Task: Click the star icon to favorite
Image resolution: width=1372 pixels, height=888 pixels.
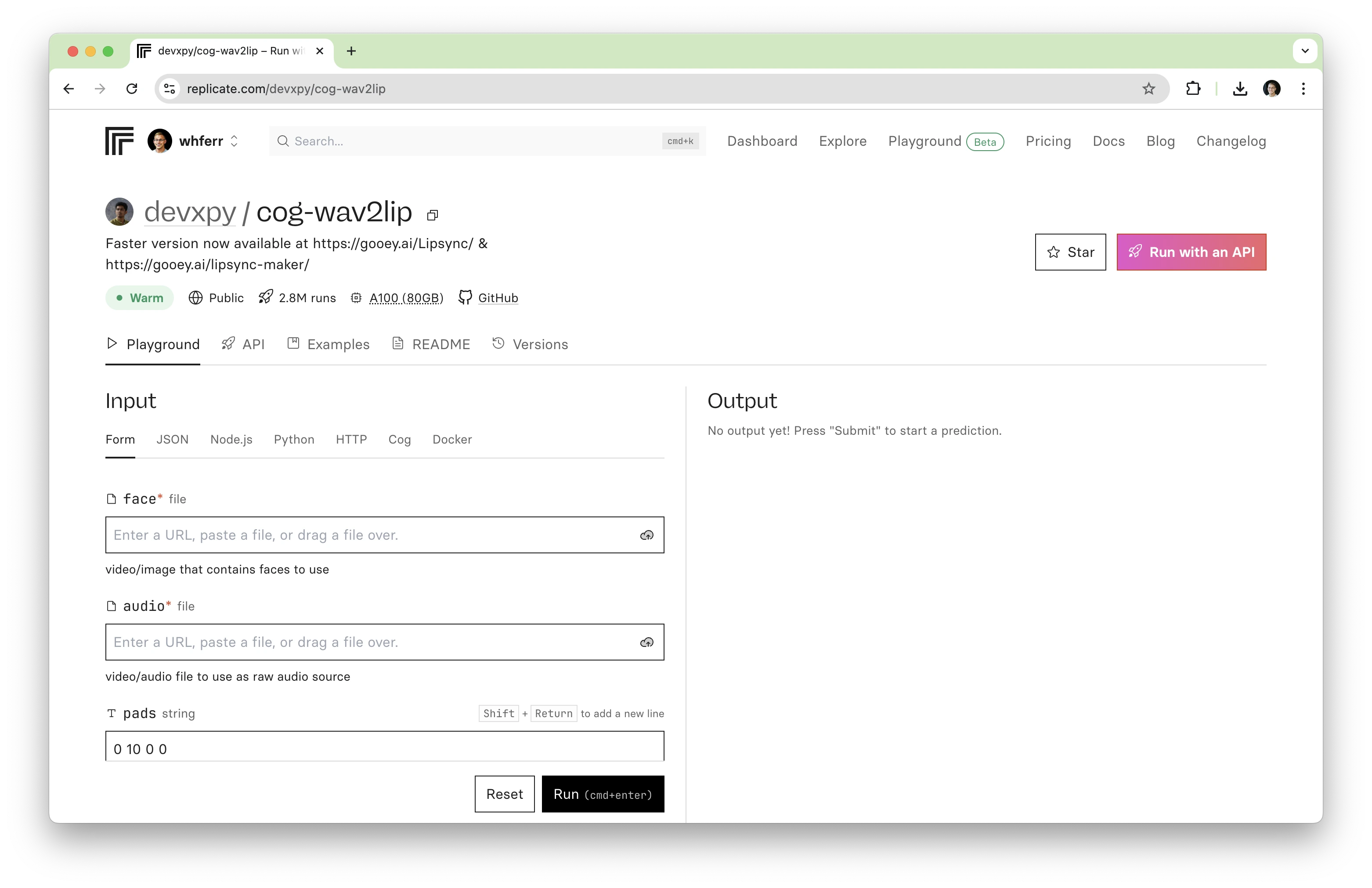Action: pyautogui.click(x=1054, y=251)
